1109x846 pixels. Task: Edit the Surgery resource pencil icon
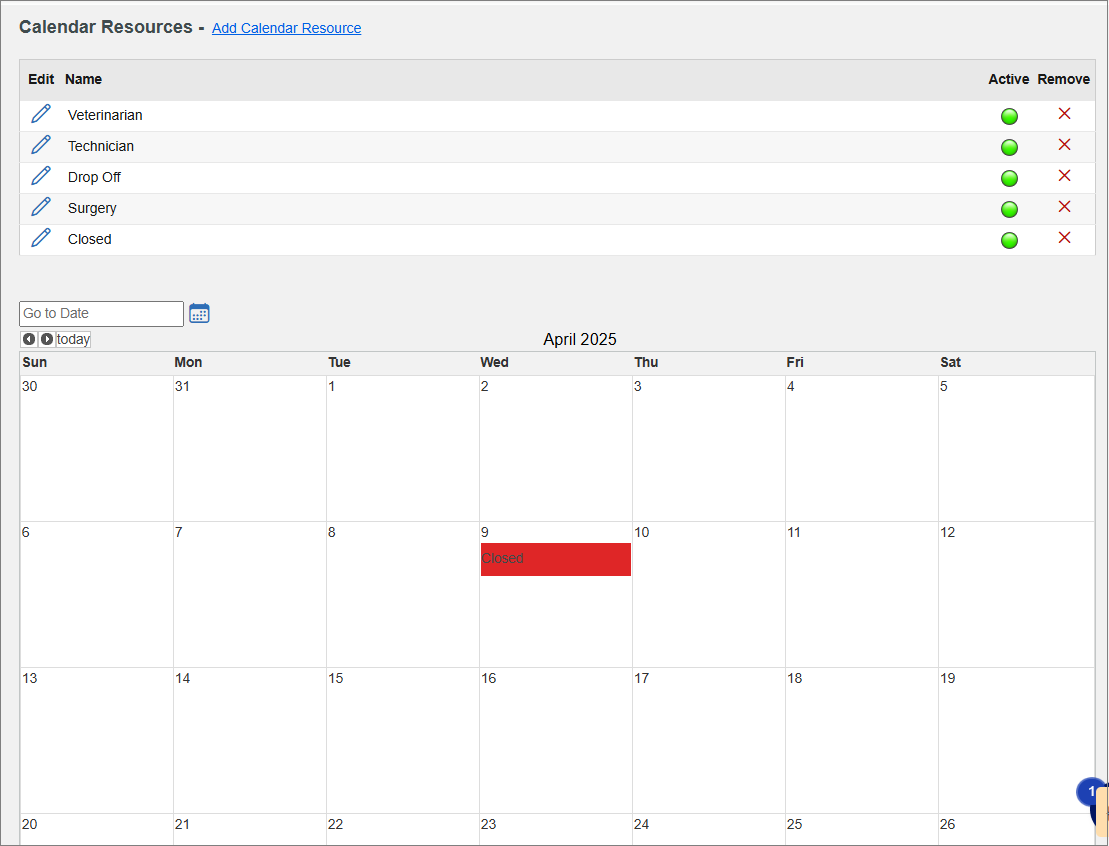(41, 207)
